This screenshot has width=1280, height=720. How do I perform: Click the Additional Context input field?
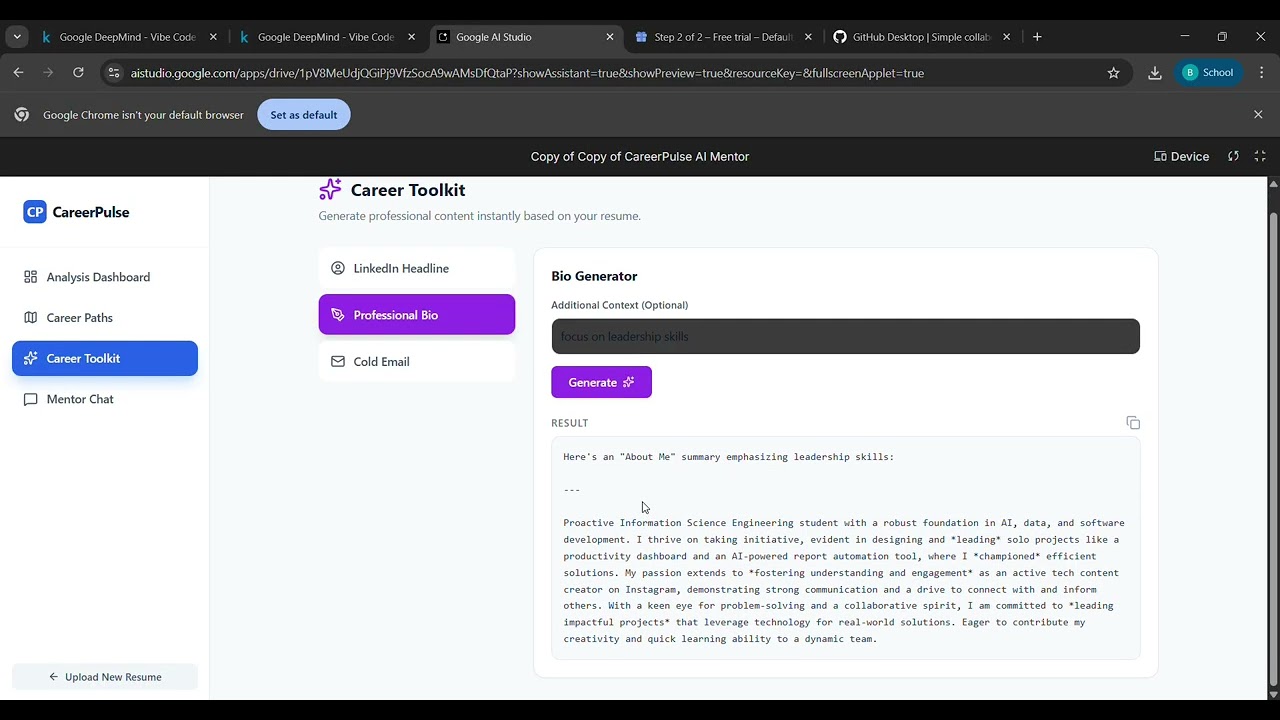tap(845, 336)
